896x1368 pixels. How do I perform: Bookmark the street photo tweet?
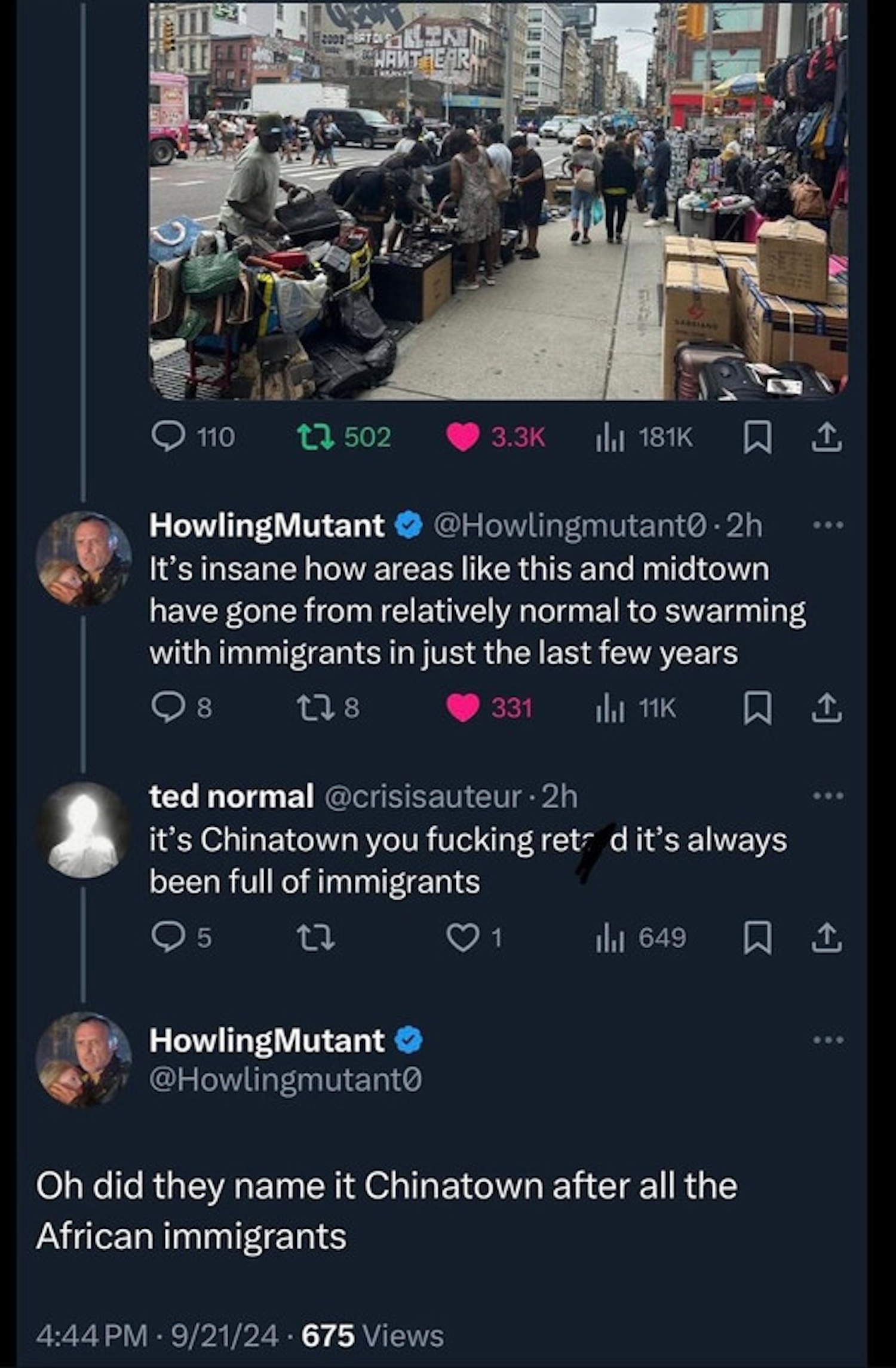[x=756, y=438]
